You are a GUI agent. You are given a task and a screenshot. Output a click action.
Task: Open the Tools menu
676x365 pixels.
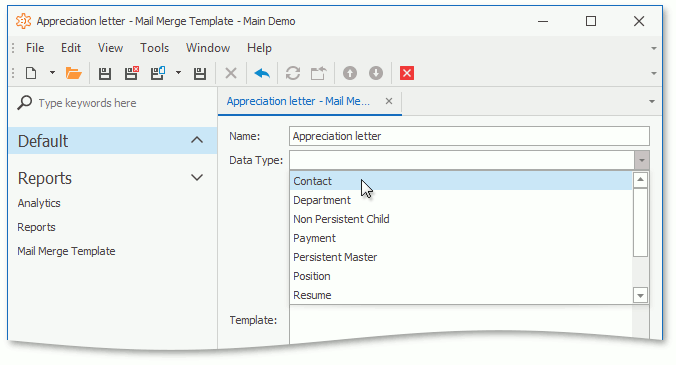point(154,48)
